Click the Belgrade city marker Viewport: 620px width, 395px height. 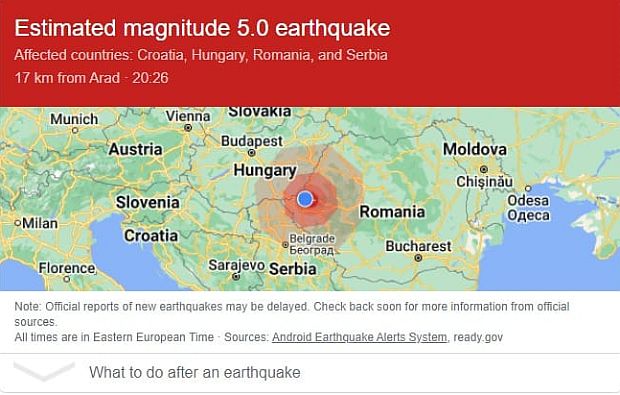tap(285, 245)
